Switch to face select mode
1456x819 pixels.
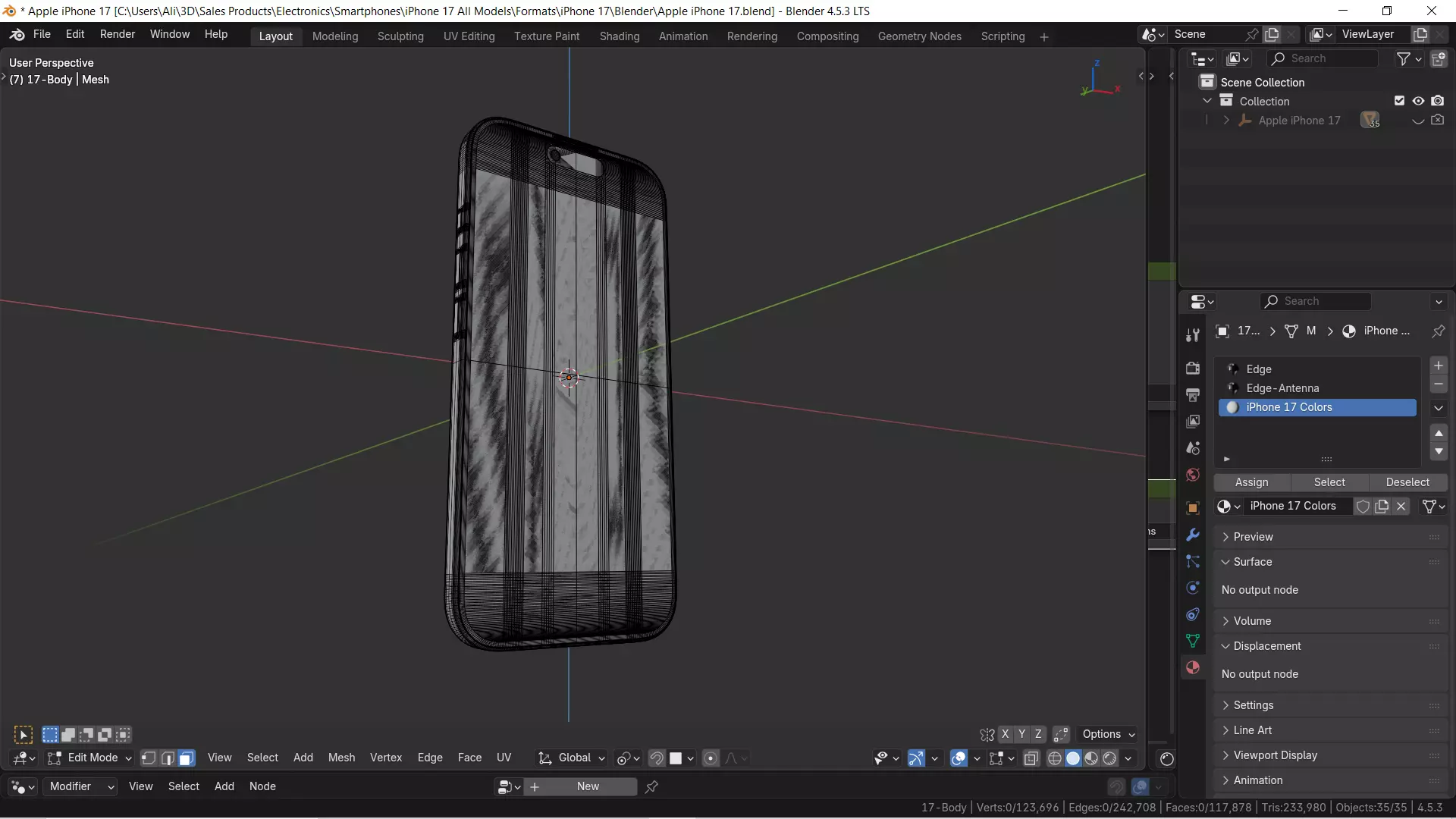(187, 758)
